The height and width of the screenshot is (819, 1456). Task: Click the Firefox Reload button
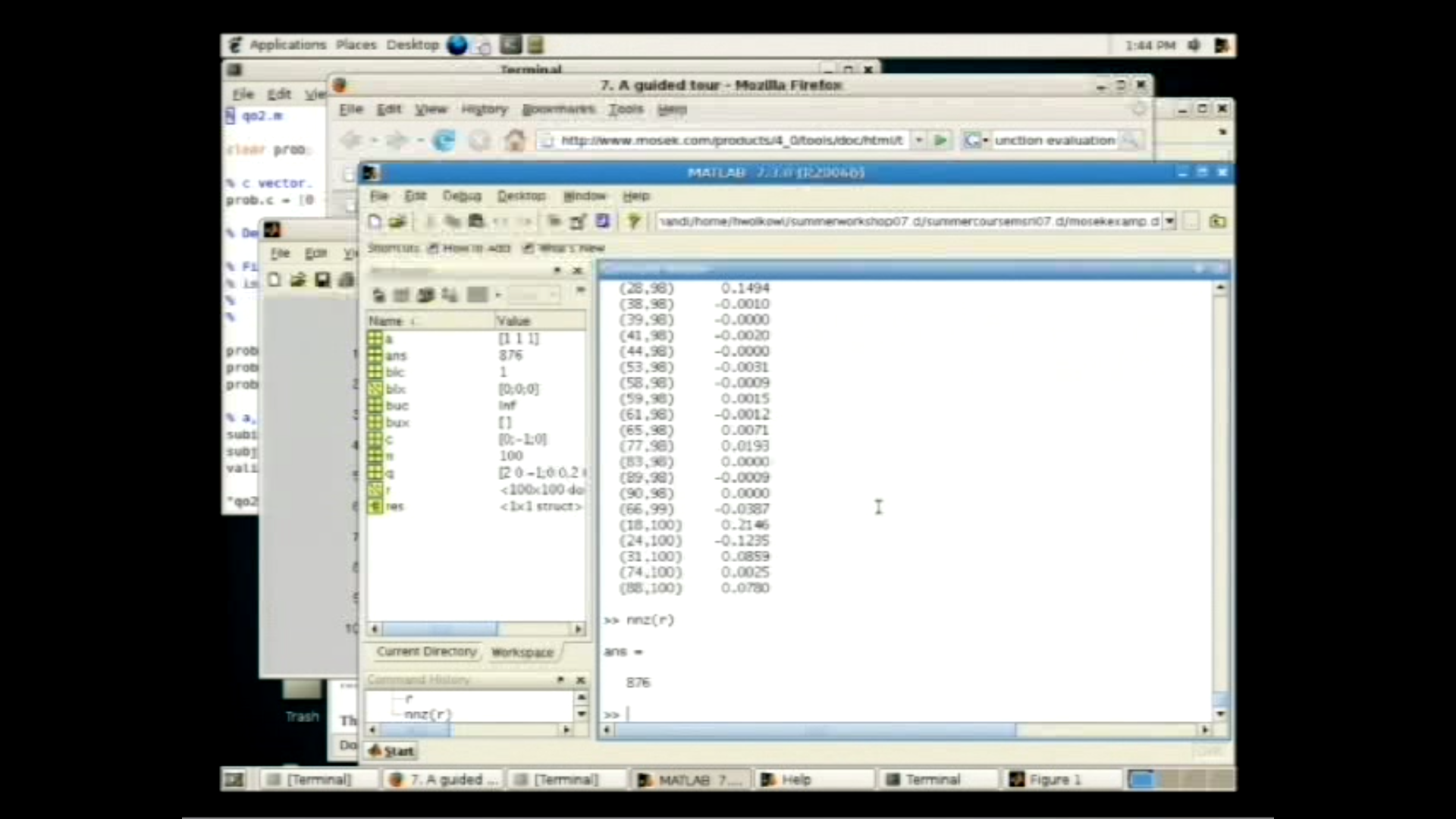(x=444, y=140)
